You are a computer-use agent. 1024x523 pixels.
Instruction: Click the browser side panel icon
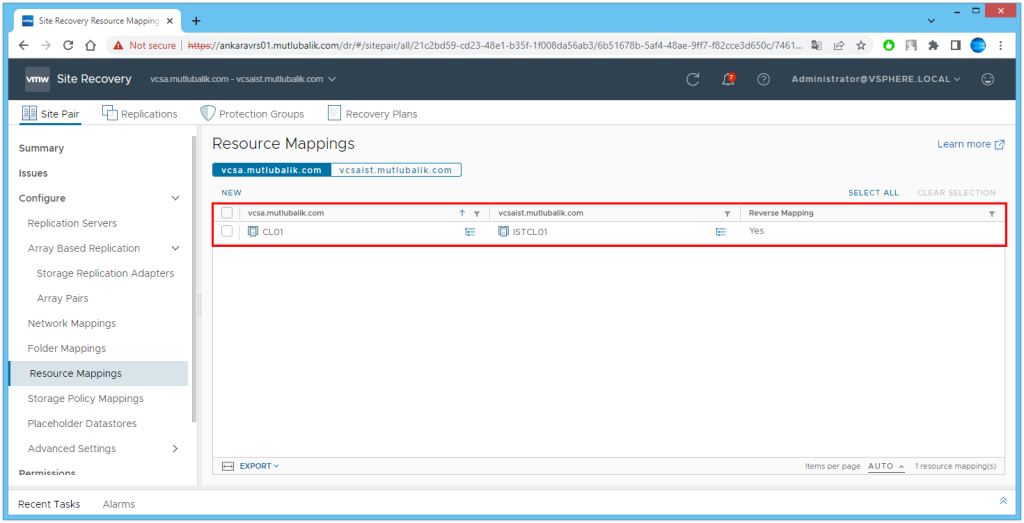(x=955, y=46)
